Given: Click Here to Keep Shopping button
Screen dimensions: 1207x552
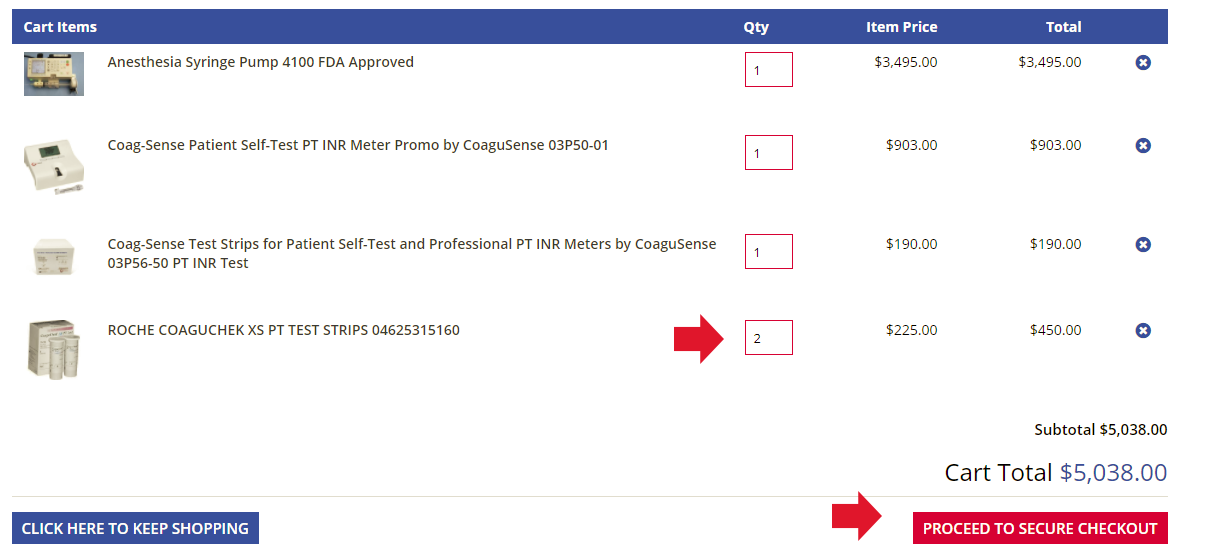Looking at the screenshot, I should (x=135, y=529).
